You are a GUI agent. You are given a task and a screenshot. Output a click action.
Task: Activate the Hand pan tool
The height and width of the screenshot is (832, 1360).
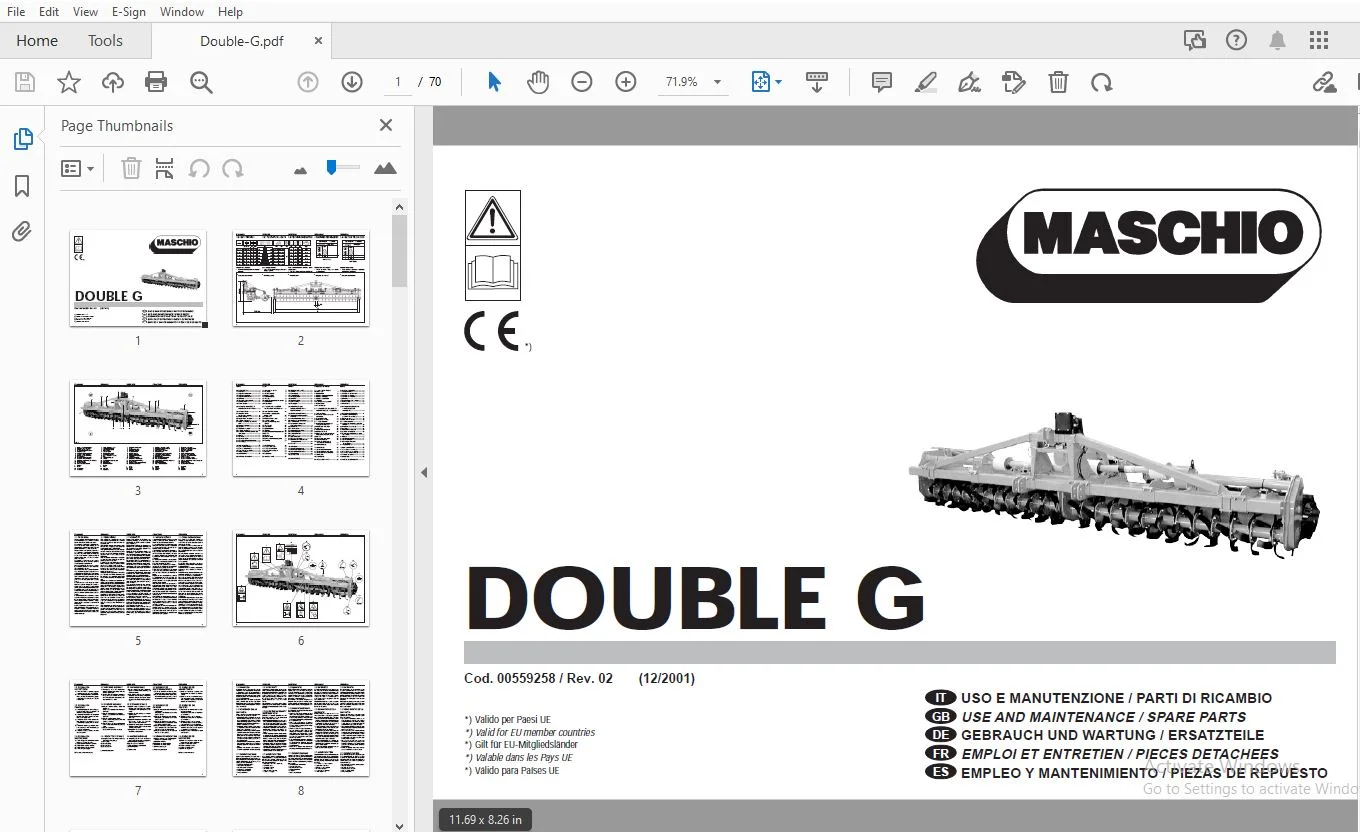(x=538, y=82)
